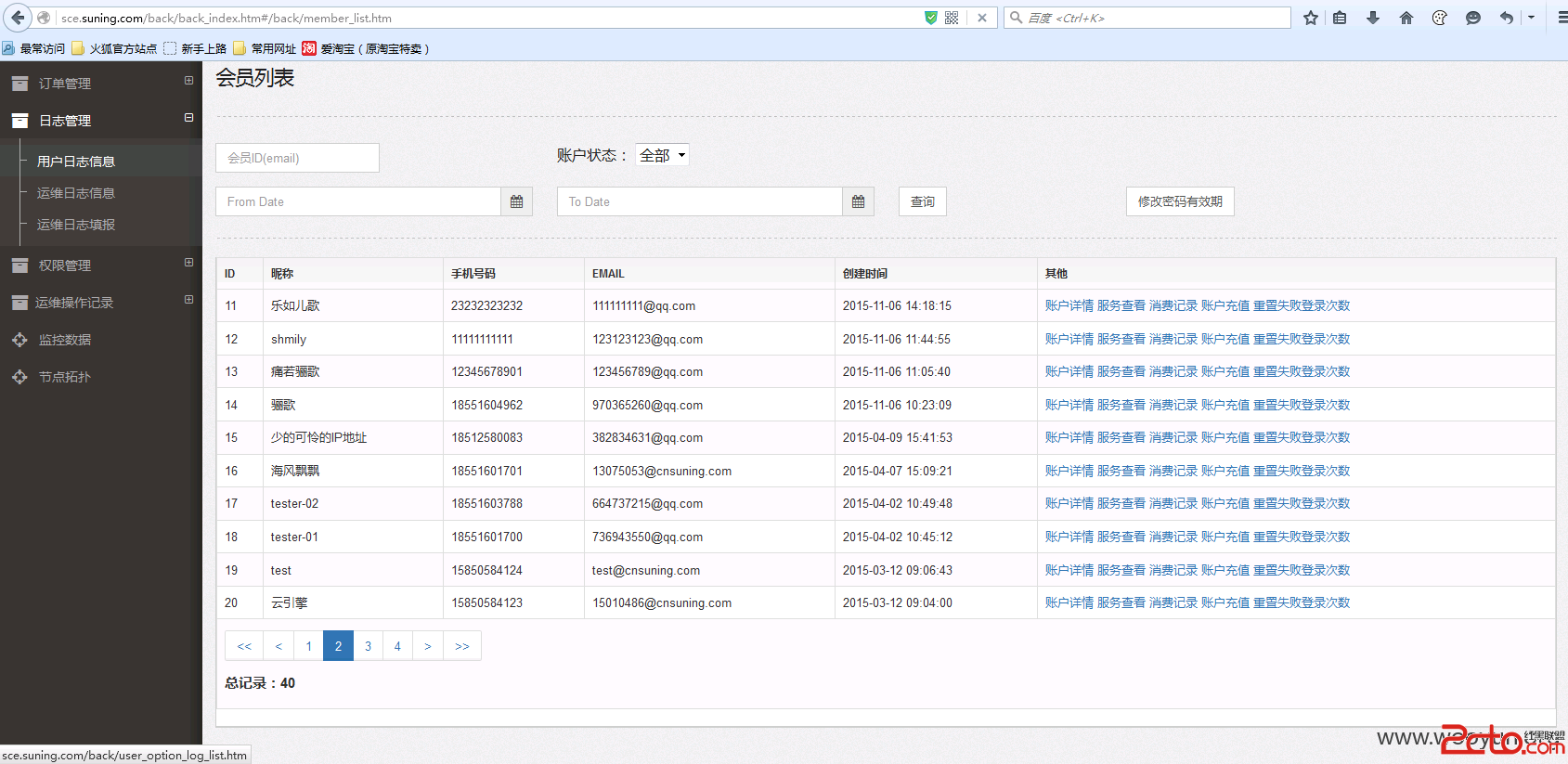Open the QR code icon in address bar
Image resolution: width=1568 pixels, height=764 pixels.
[x=952, y=18]
